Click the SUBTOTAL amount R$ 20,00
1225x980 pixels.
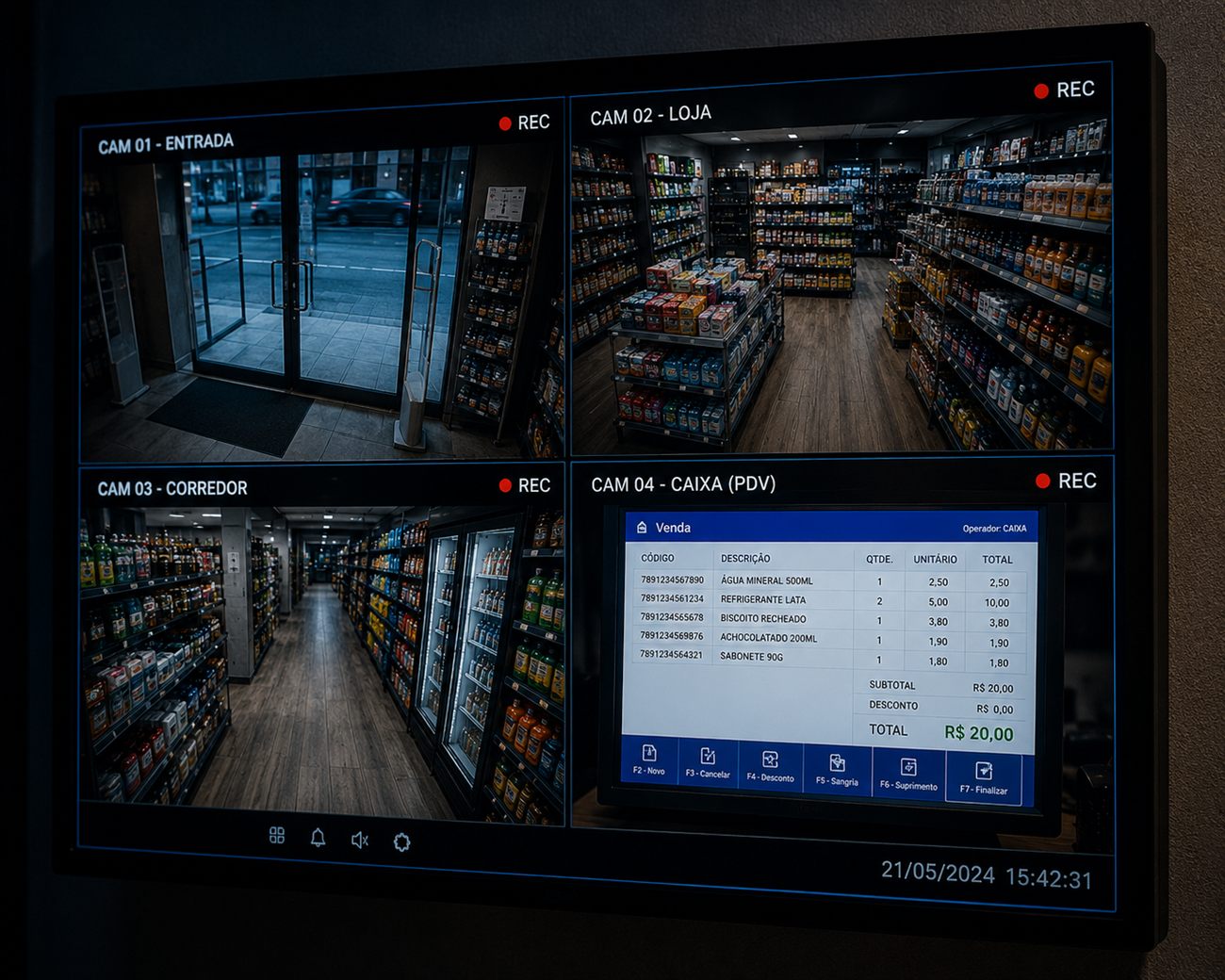tap(993, 689)
